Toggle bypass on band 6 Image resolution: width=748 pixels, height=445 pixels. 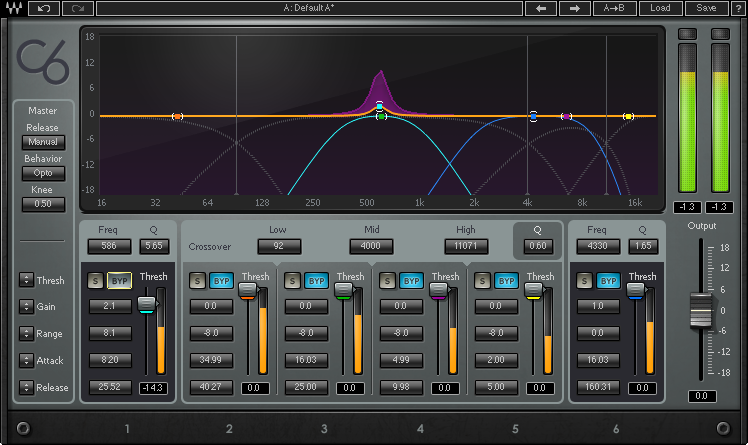click(x=609, y=281)
